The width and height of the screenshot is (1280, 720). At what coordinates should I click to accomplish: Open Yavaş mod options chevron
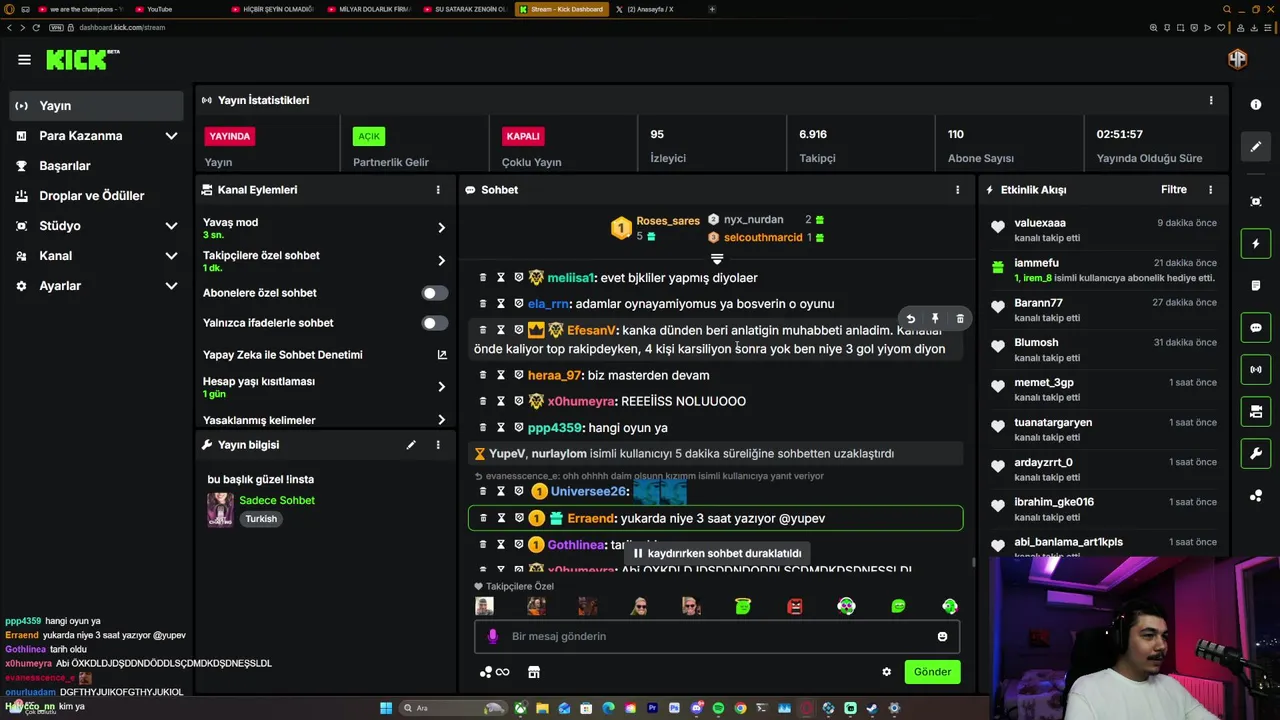click(441, 228)
